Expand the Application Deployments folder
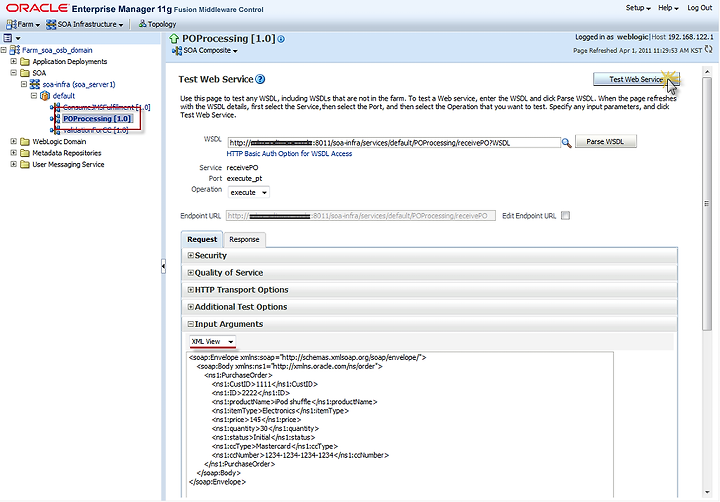 (x=14, y=61)
